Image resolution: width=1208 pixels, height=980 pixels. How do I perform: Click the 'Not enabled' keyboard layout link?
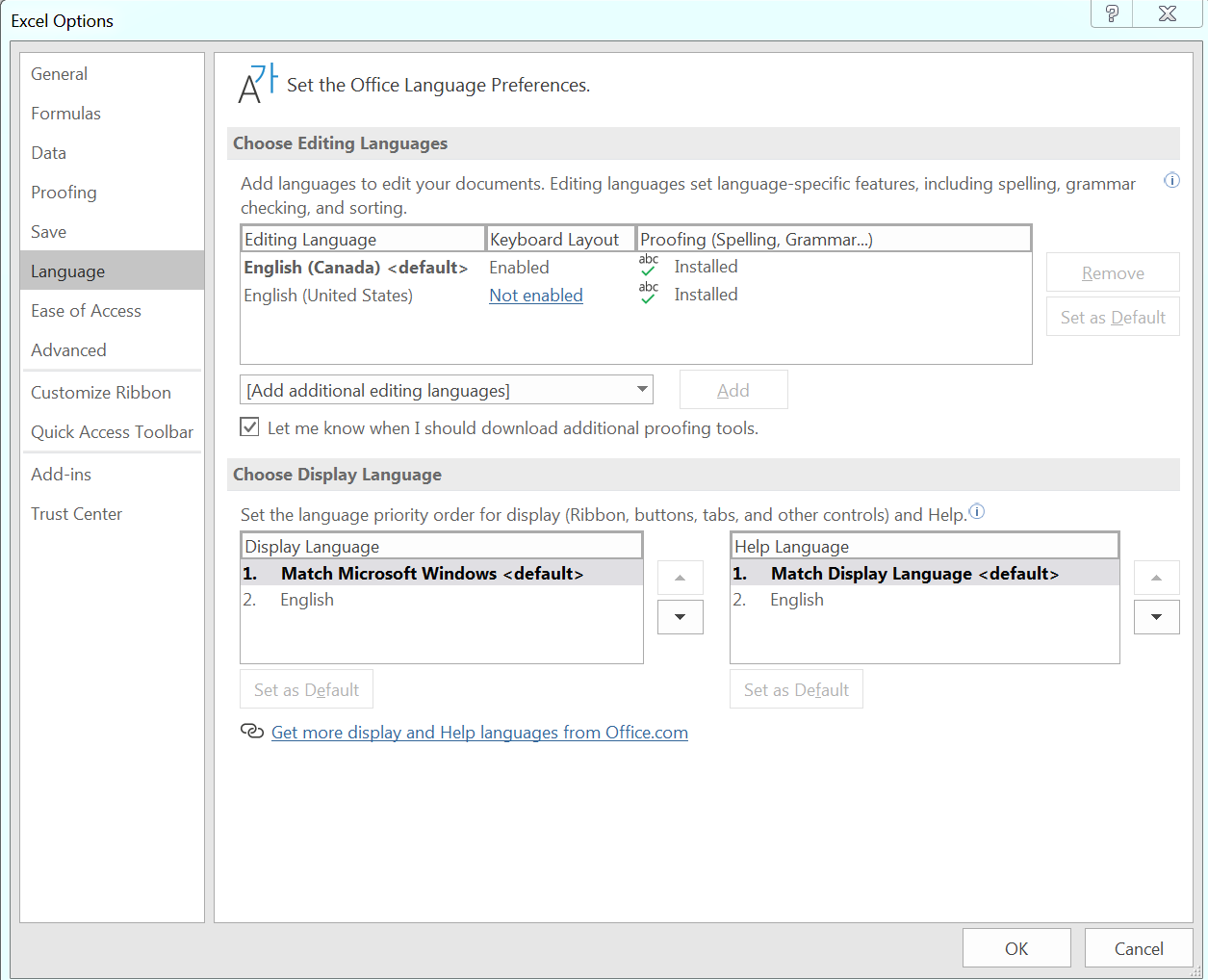(x=536, y=296)
